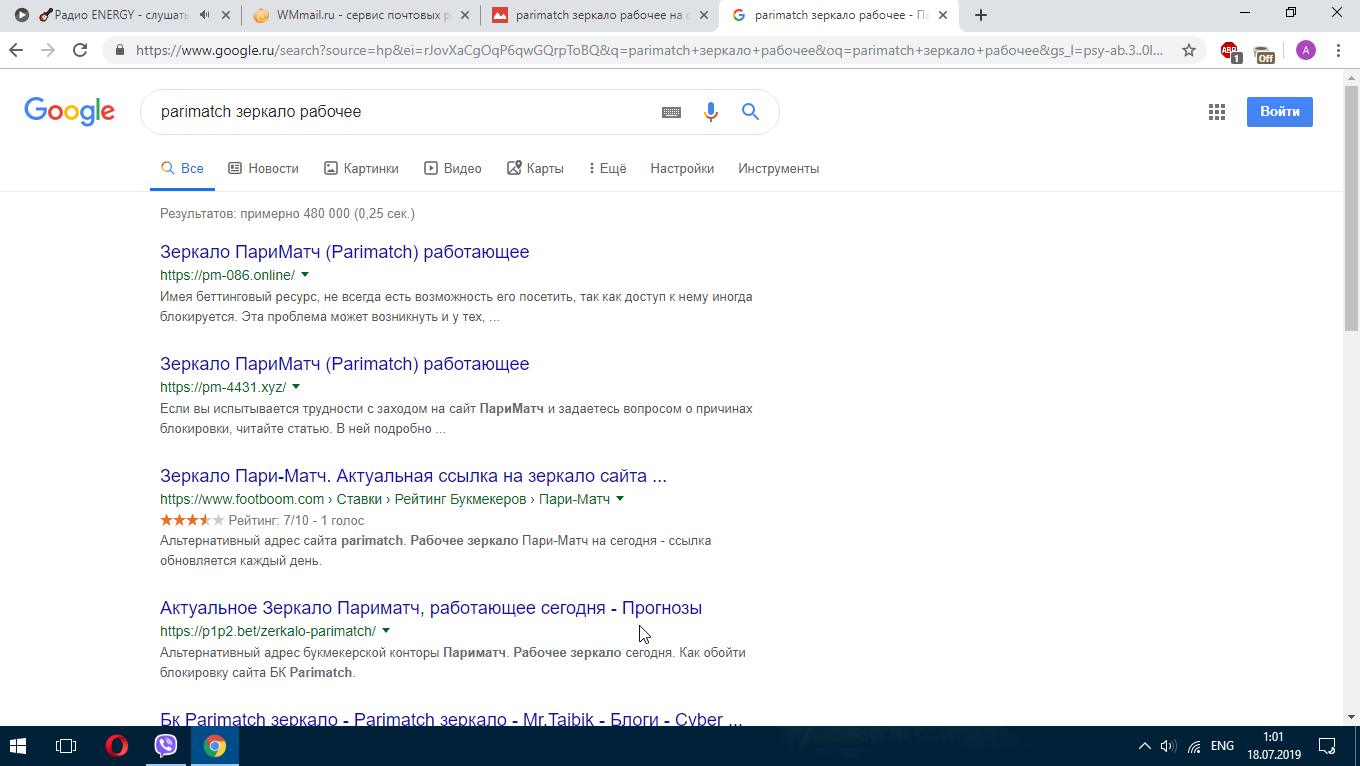
Task: Click the ENG language indicator in tray
Action: [x=1222, y=746]
